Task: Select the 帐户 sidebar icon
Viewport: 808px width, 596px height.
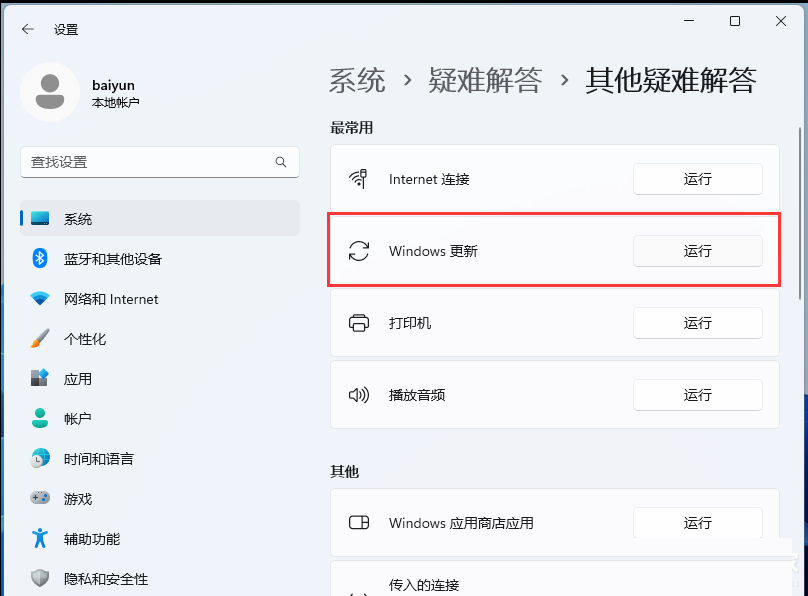Action: [38, 418]
